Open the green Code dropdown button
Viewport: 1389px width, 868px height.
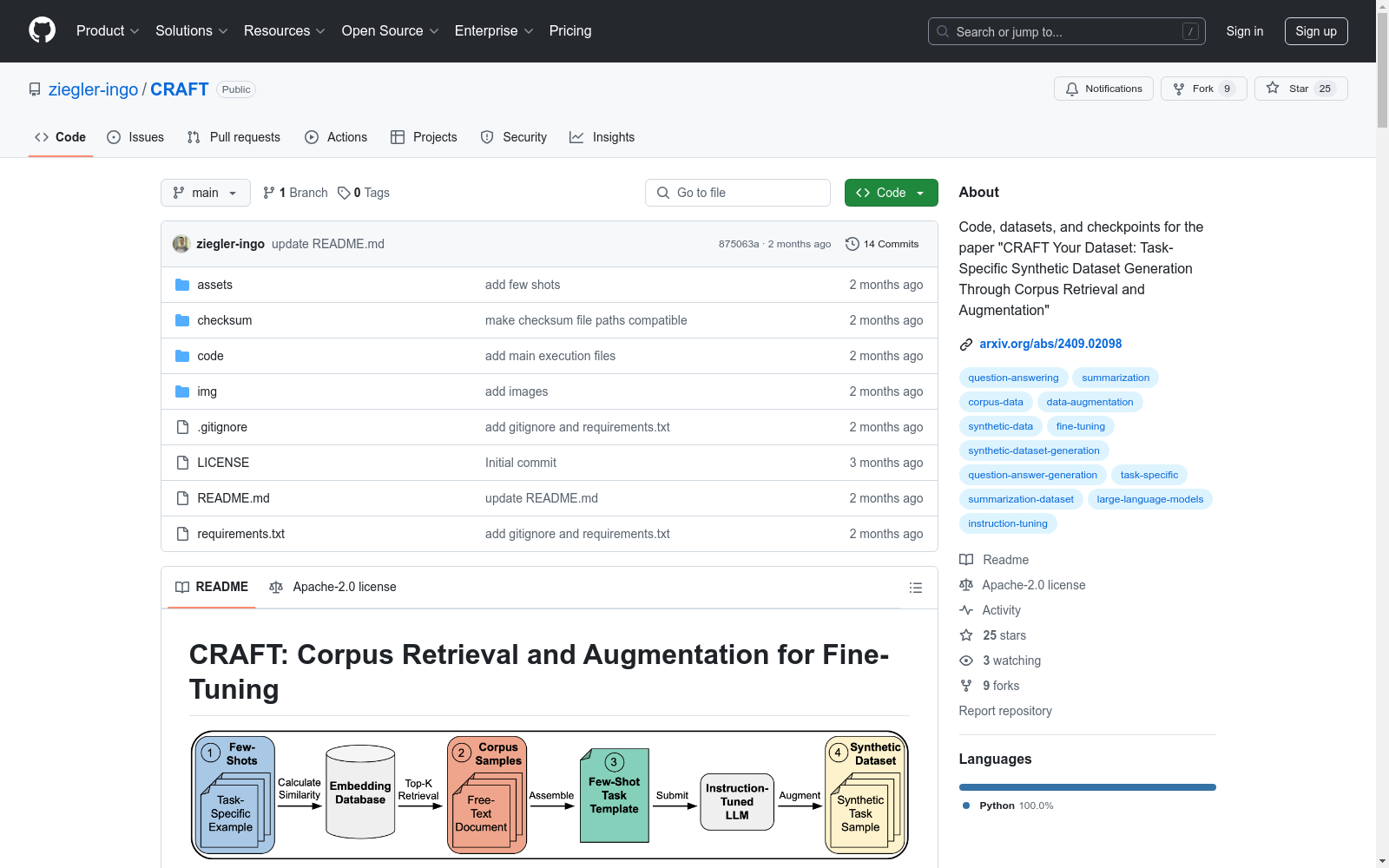[x=891, y=193]
